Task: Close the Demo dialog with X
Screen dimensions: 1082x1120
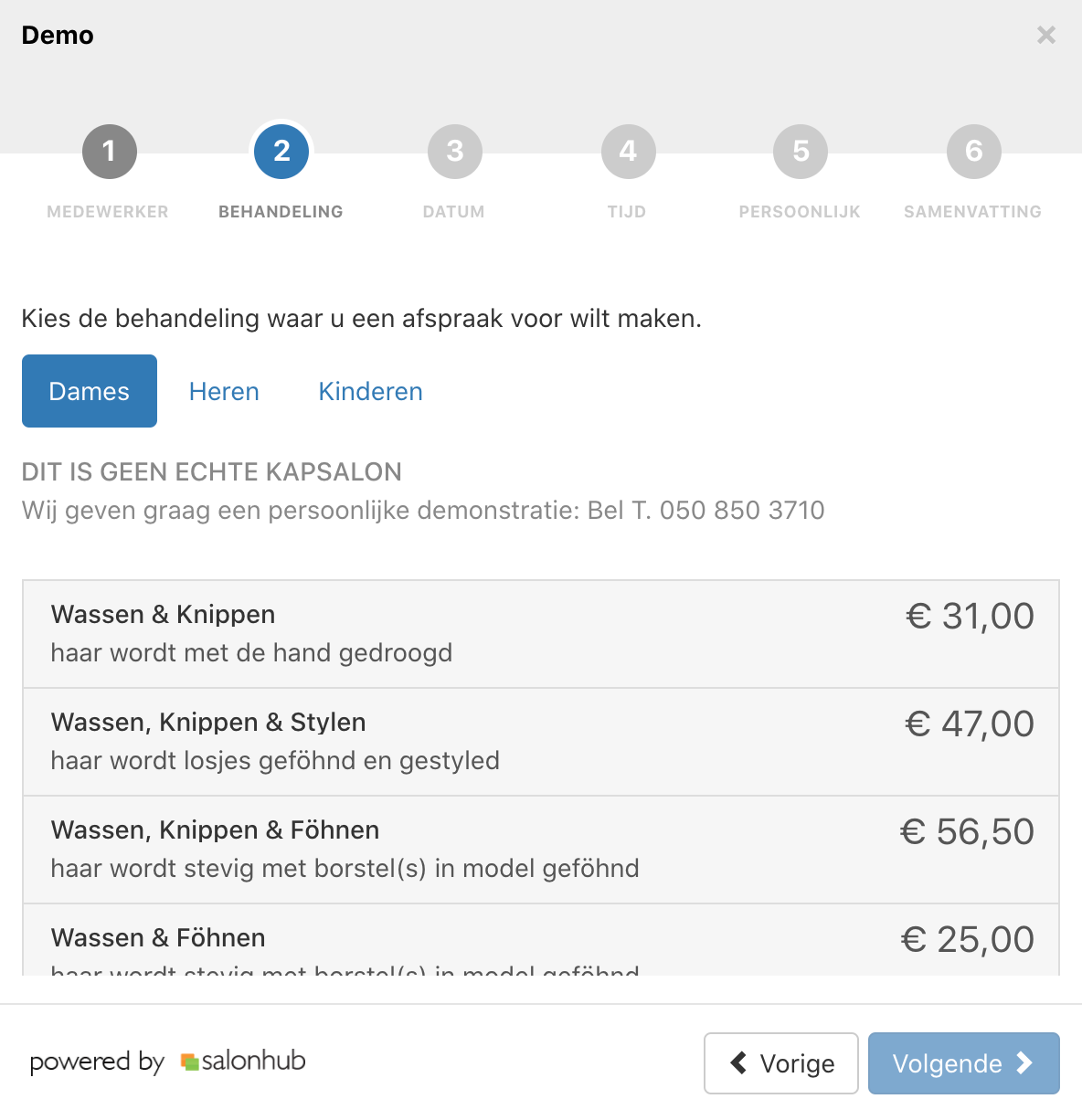Action: 1046,35
